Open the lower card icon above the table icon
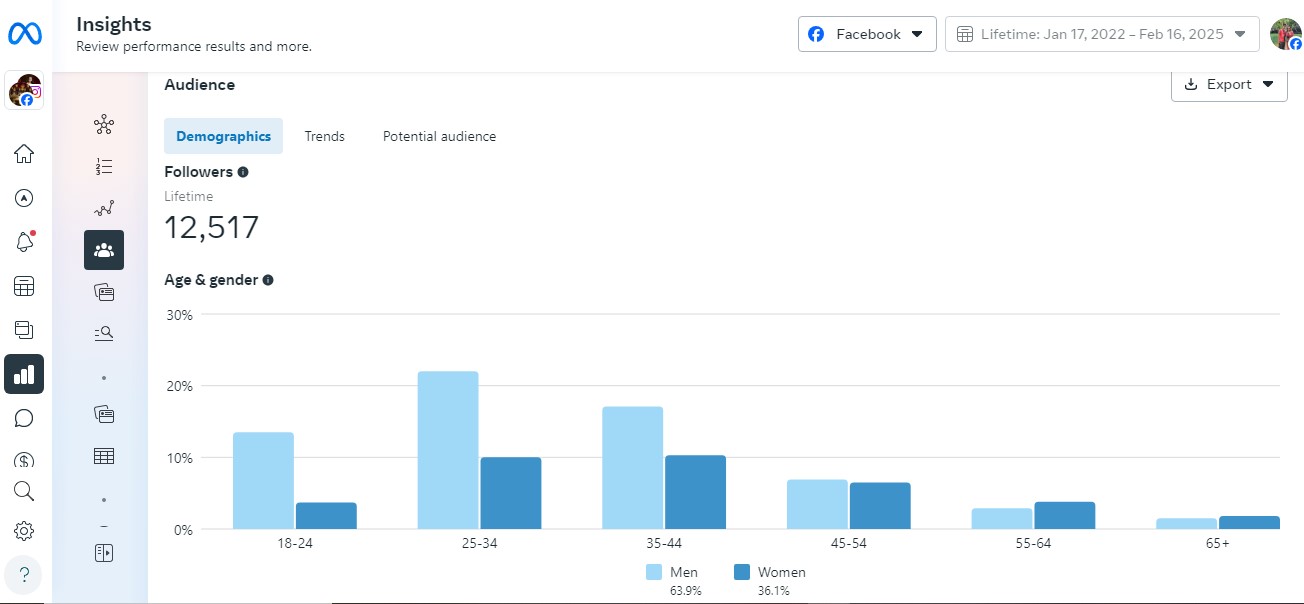This screenshot has width=1304, height=604. pyautogui.click(x=104, y=414)
